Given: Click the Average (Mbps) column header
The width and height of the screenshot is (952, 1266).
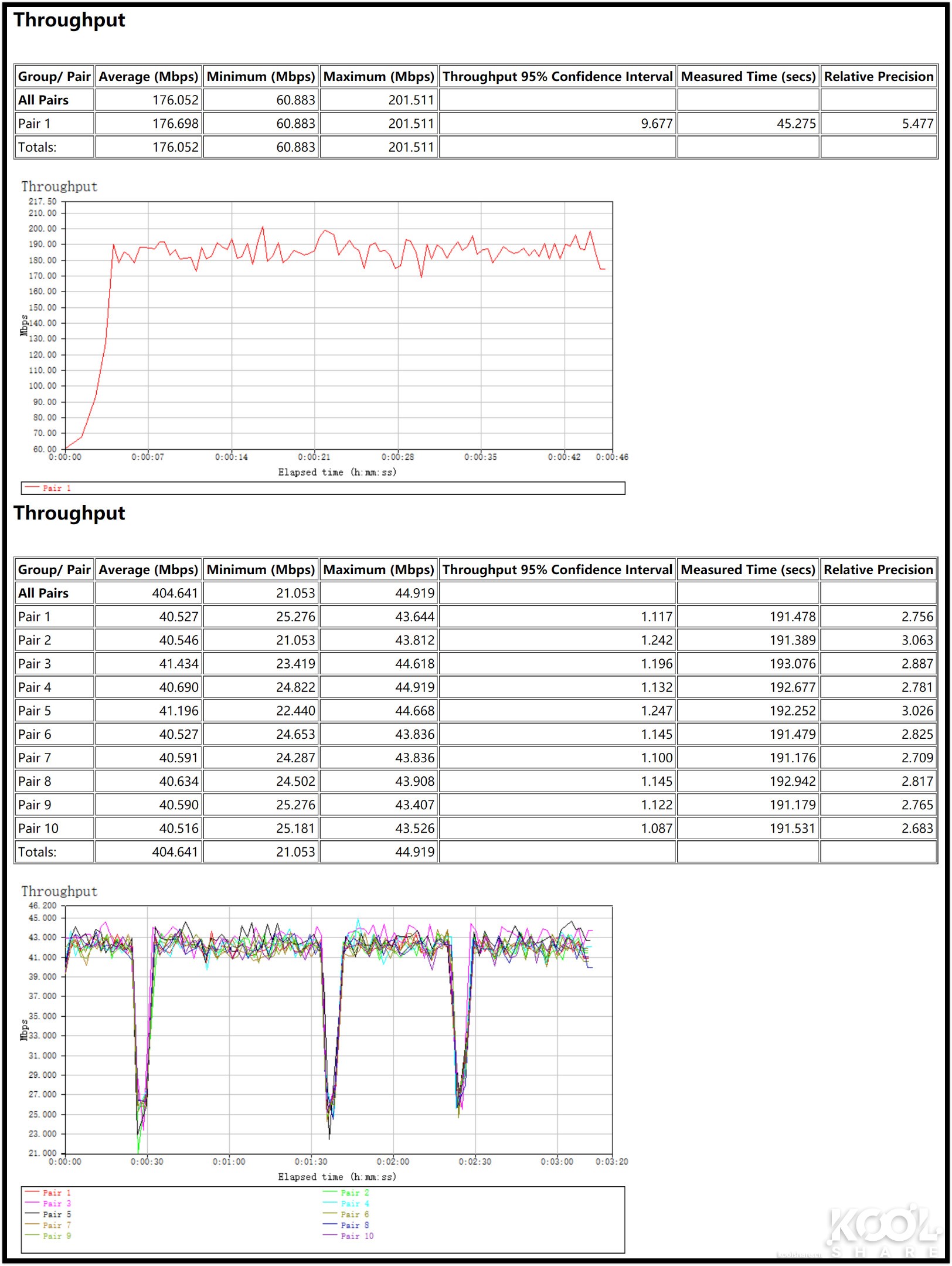Looking at the screenshot, I should [148, 76].
